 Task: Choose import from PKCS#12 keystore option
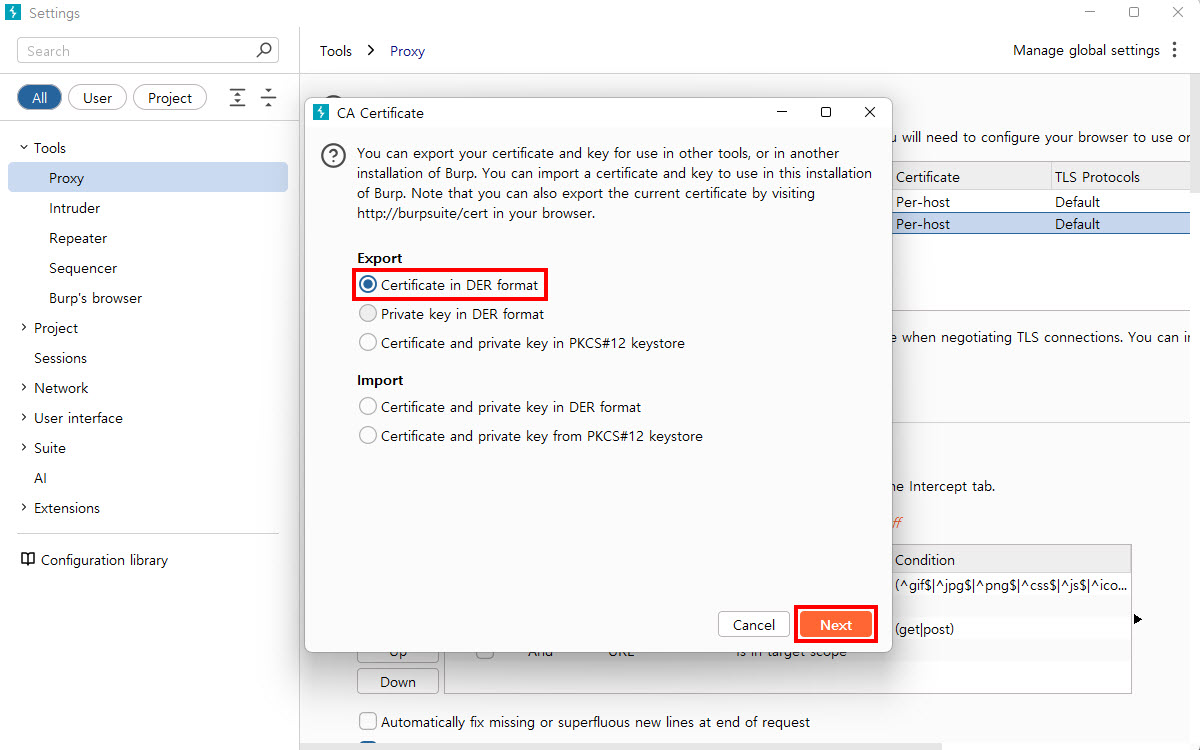530,436
